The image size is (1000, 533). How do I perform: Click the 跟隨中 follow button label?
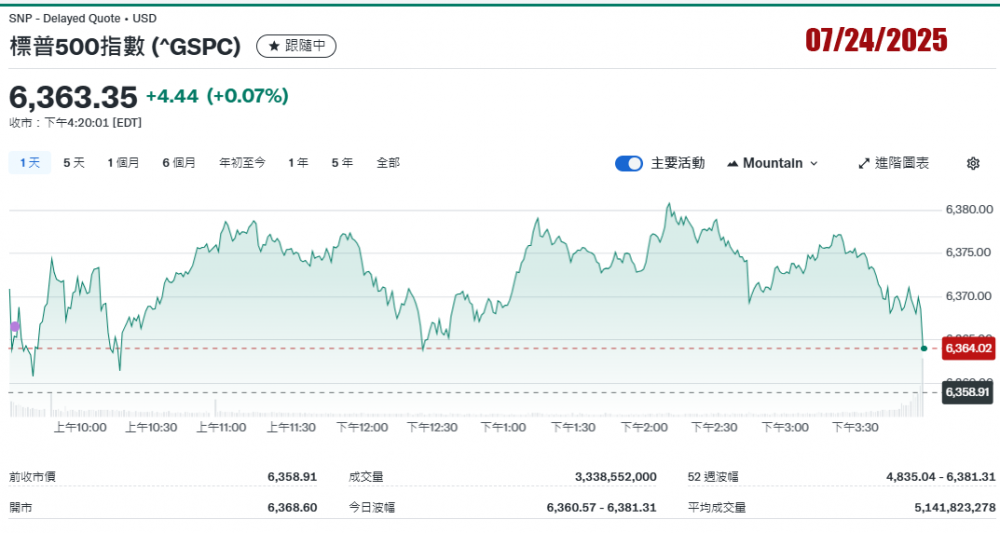coord(306,46)
